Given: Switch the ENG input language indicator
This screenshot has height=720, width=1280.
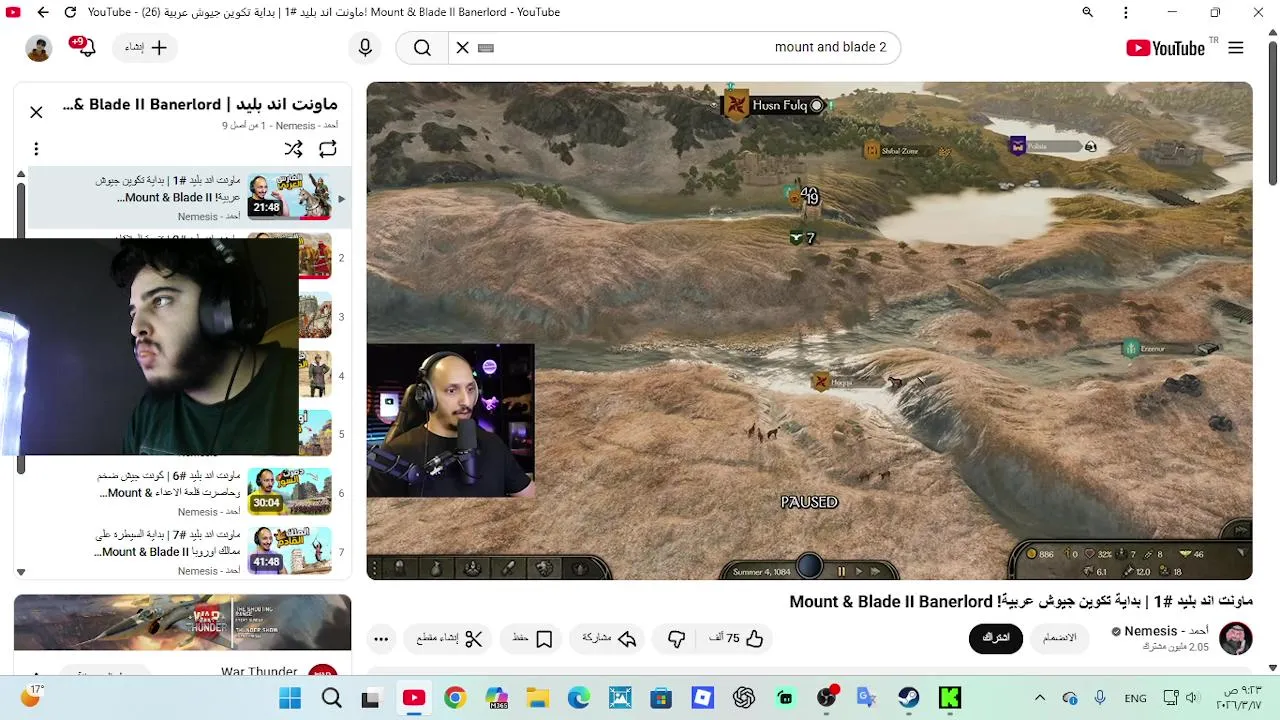Looking at the screenshot, I should 1135,698.
